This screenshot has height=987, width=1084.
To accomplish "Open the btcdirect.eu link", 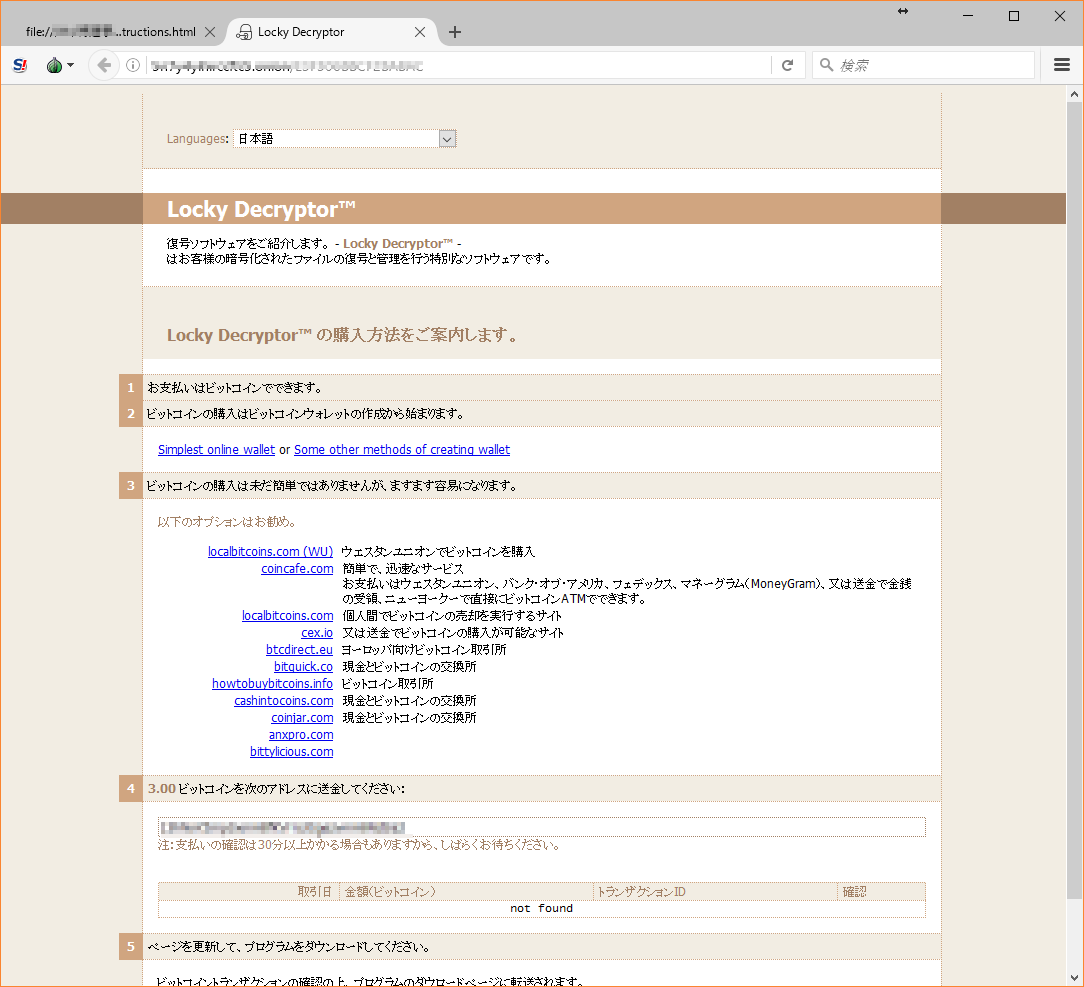I will 299,650.
